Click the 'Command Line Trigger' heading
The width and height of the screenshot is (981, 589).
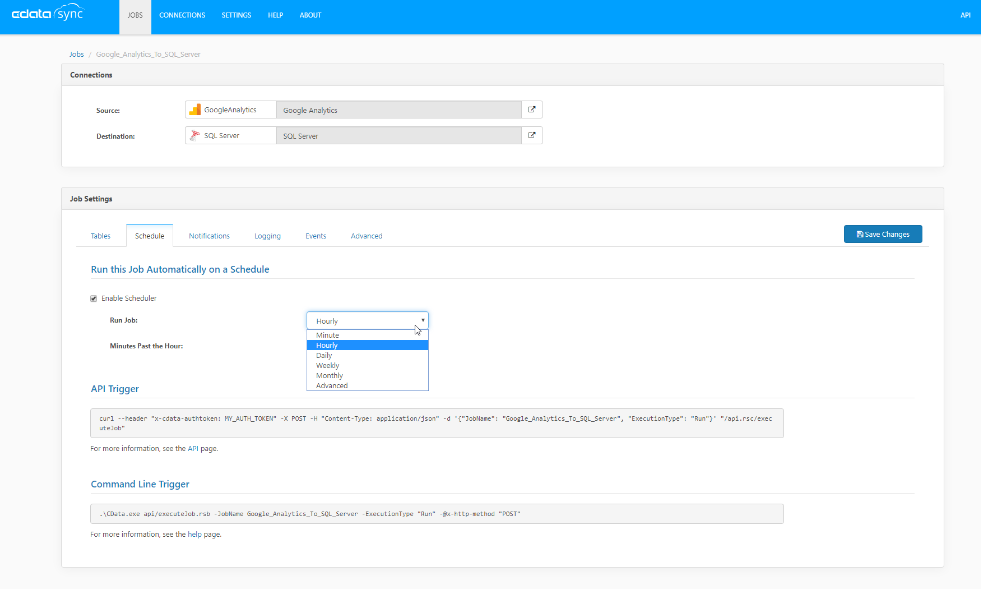140,484
